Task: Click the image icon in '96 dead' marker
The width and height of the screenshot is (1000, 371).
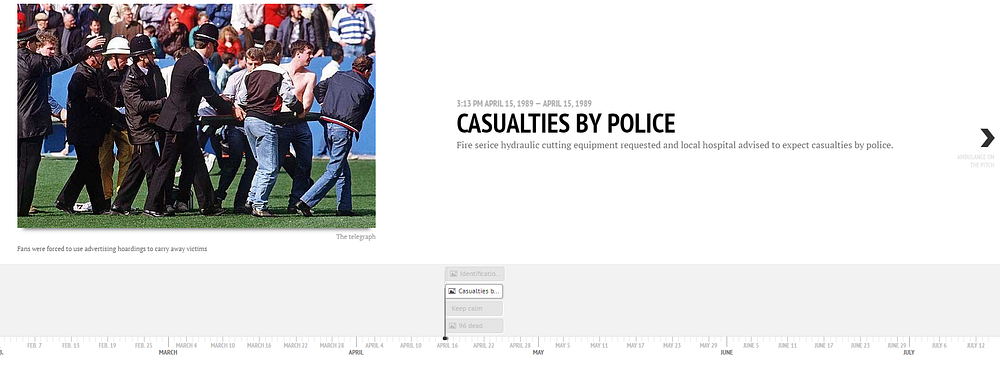Action: coord(452,326)
